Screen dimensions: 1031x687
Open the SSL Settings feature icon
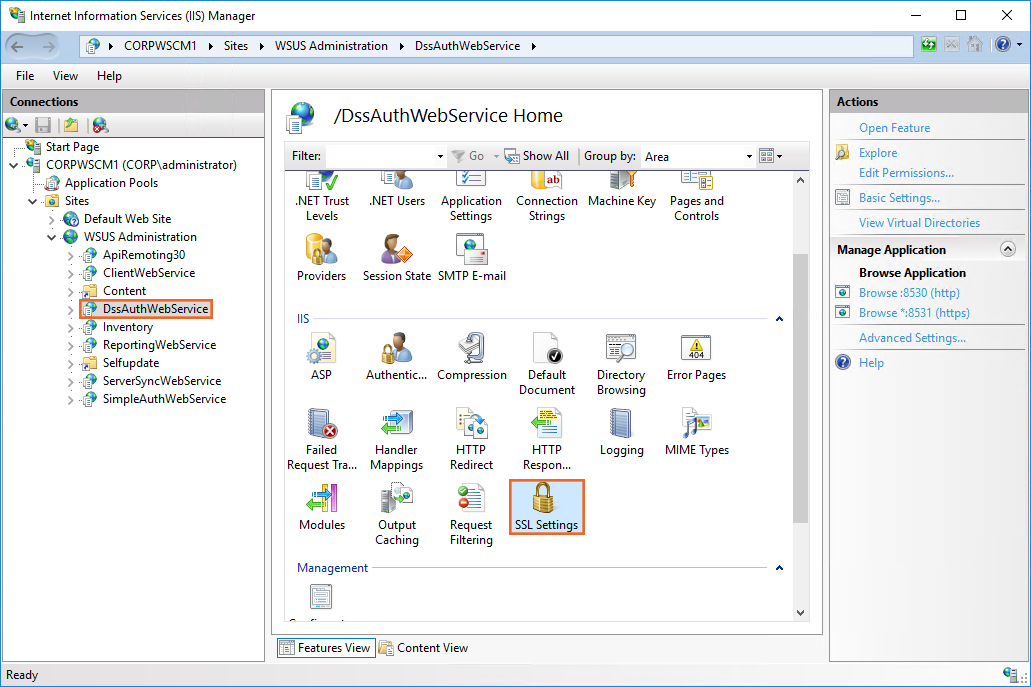546,506
